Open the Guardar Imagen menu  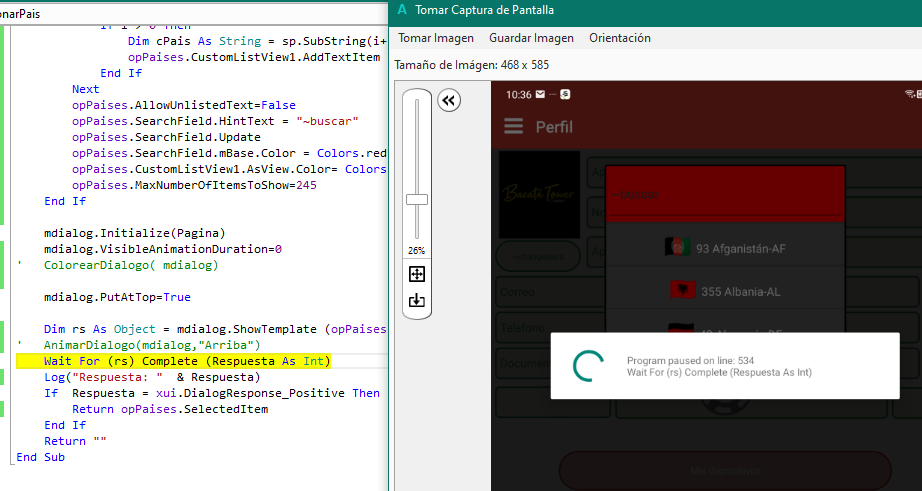tap(531, 38)
